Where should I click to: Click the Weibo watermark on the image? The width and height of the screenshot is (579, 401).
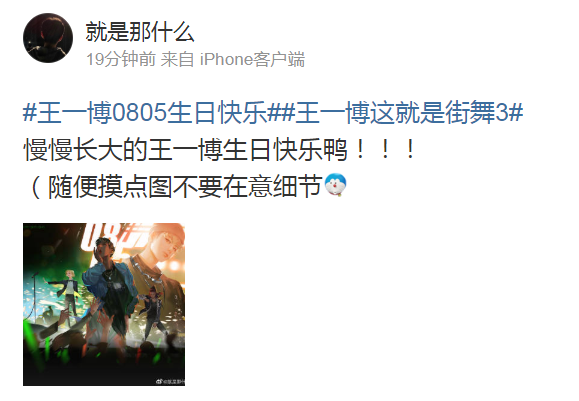pyautogui.click(x=170, y=381)
